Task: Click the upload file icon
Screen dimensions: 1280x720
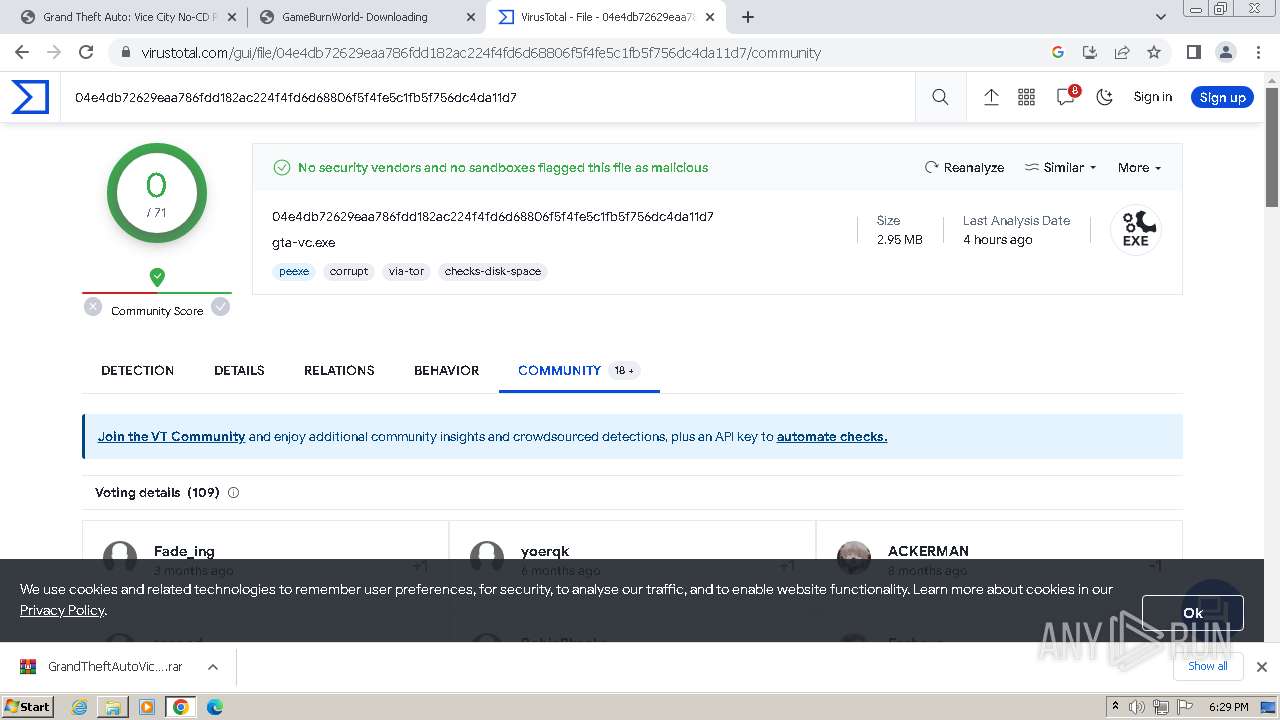Action: click(991, 97)
